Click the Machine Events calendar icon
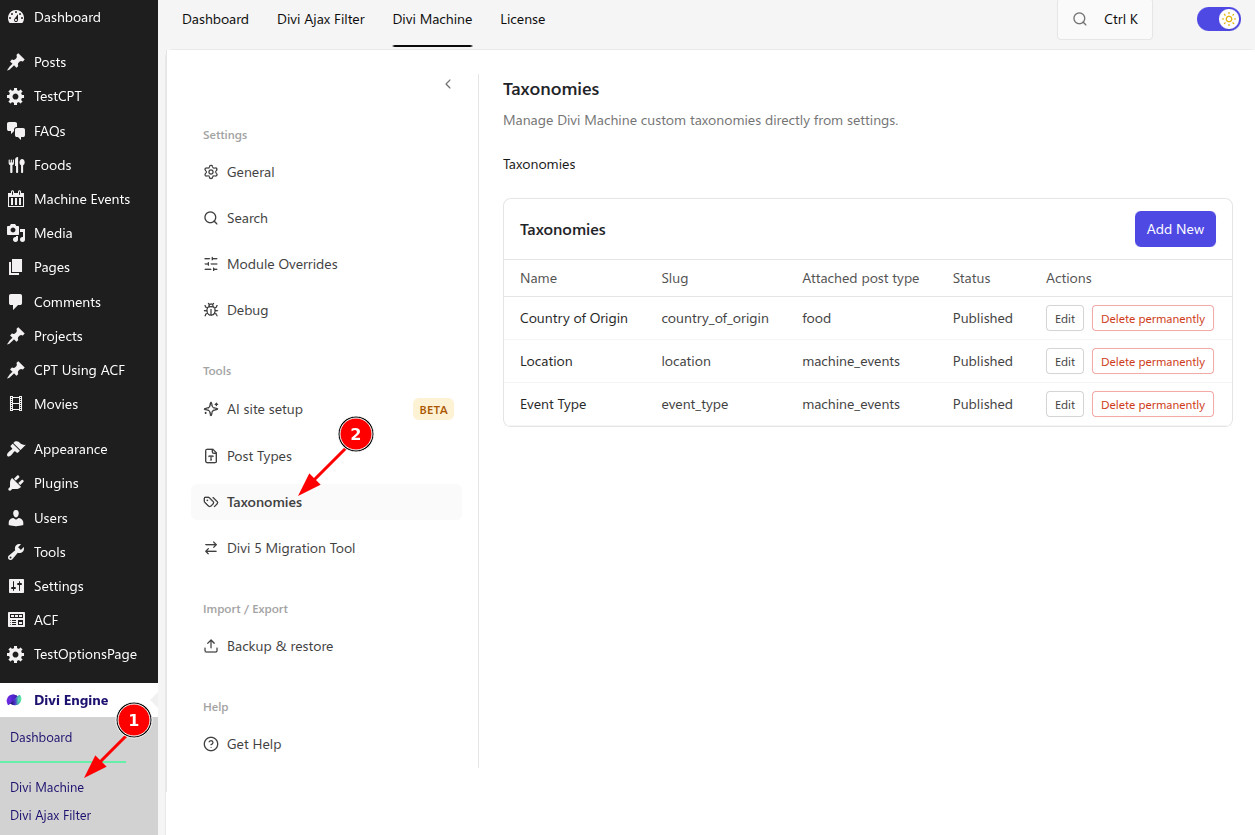The width and height of the screenshot is (1255, 835). point(15,199)
